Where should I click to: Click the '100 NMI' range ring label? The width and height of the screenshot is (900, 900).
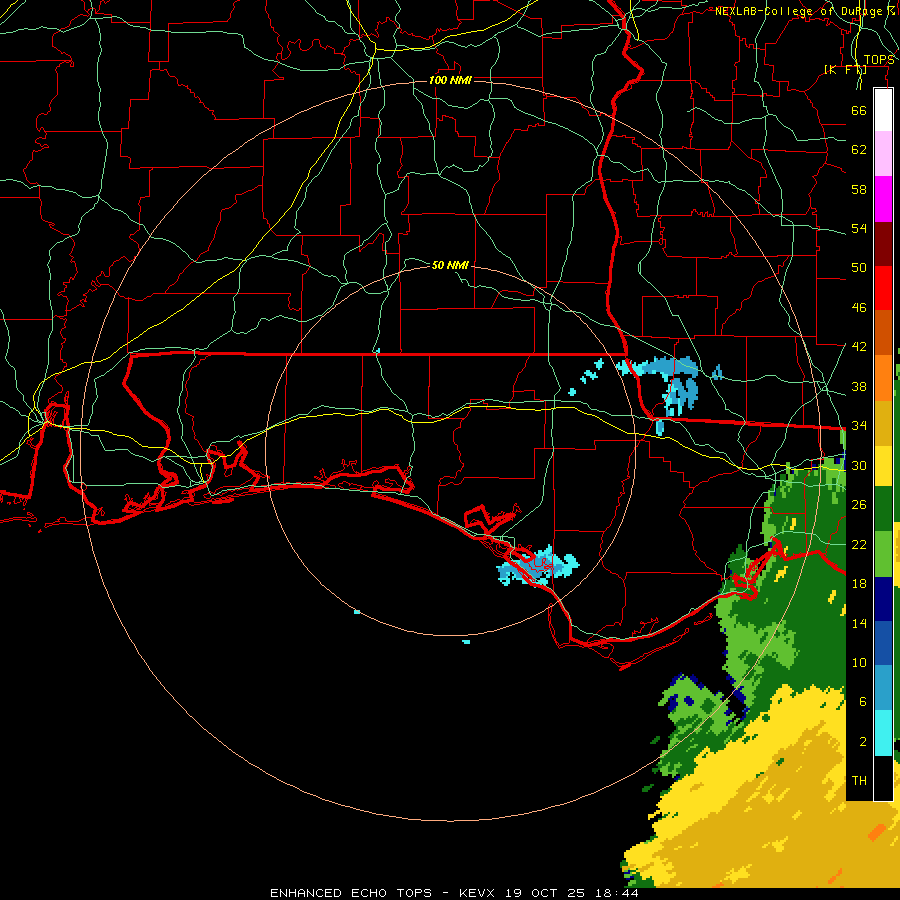[450, 80]
